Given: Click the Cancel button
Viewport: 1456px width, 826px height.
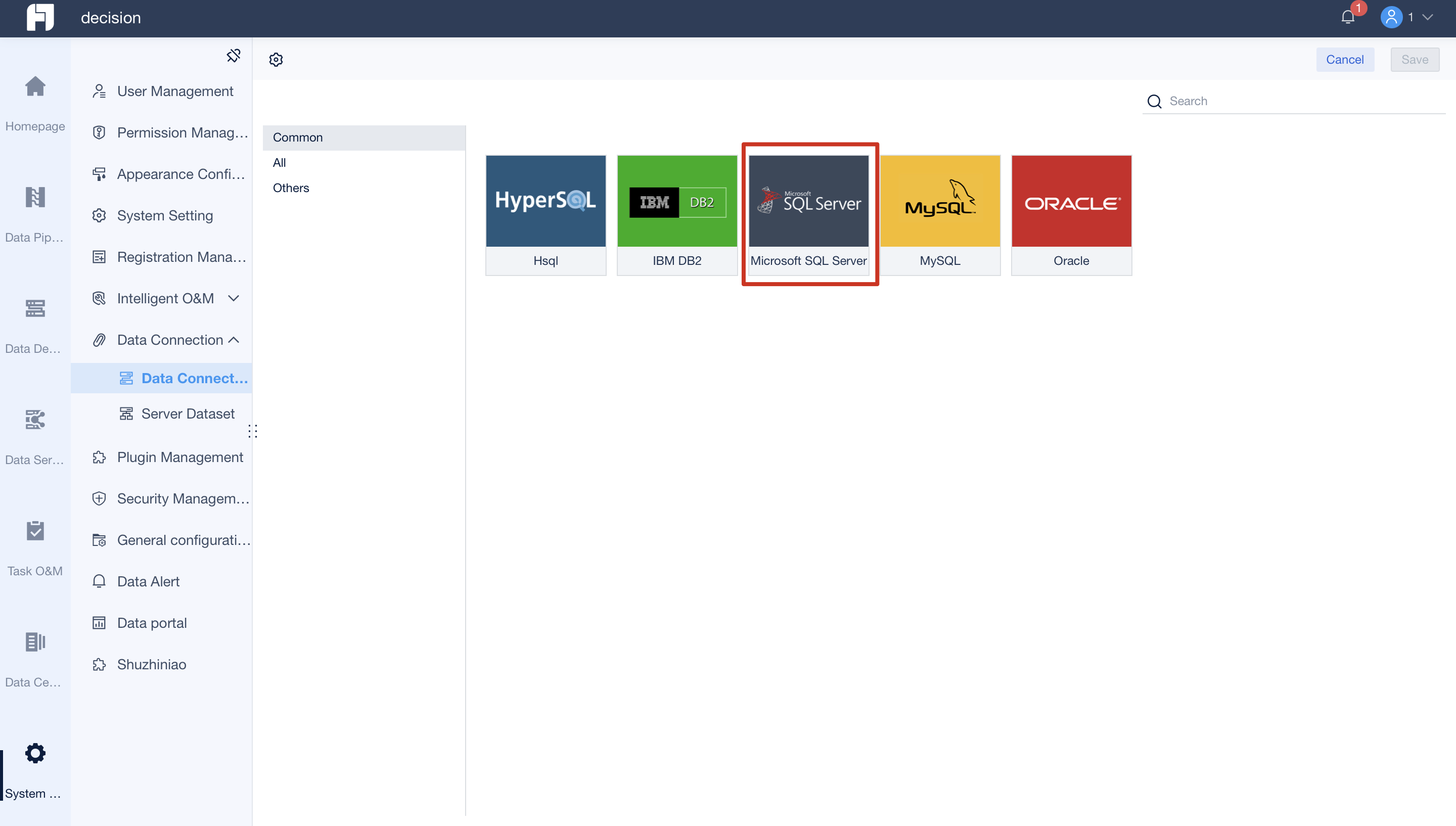Looking at the screenshot, I should (x=1345, y=59).
